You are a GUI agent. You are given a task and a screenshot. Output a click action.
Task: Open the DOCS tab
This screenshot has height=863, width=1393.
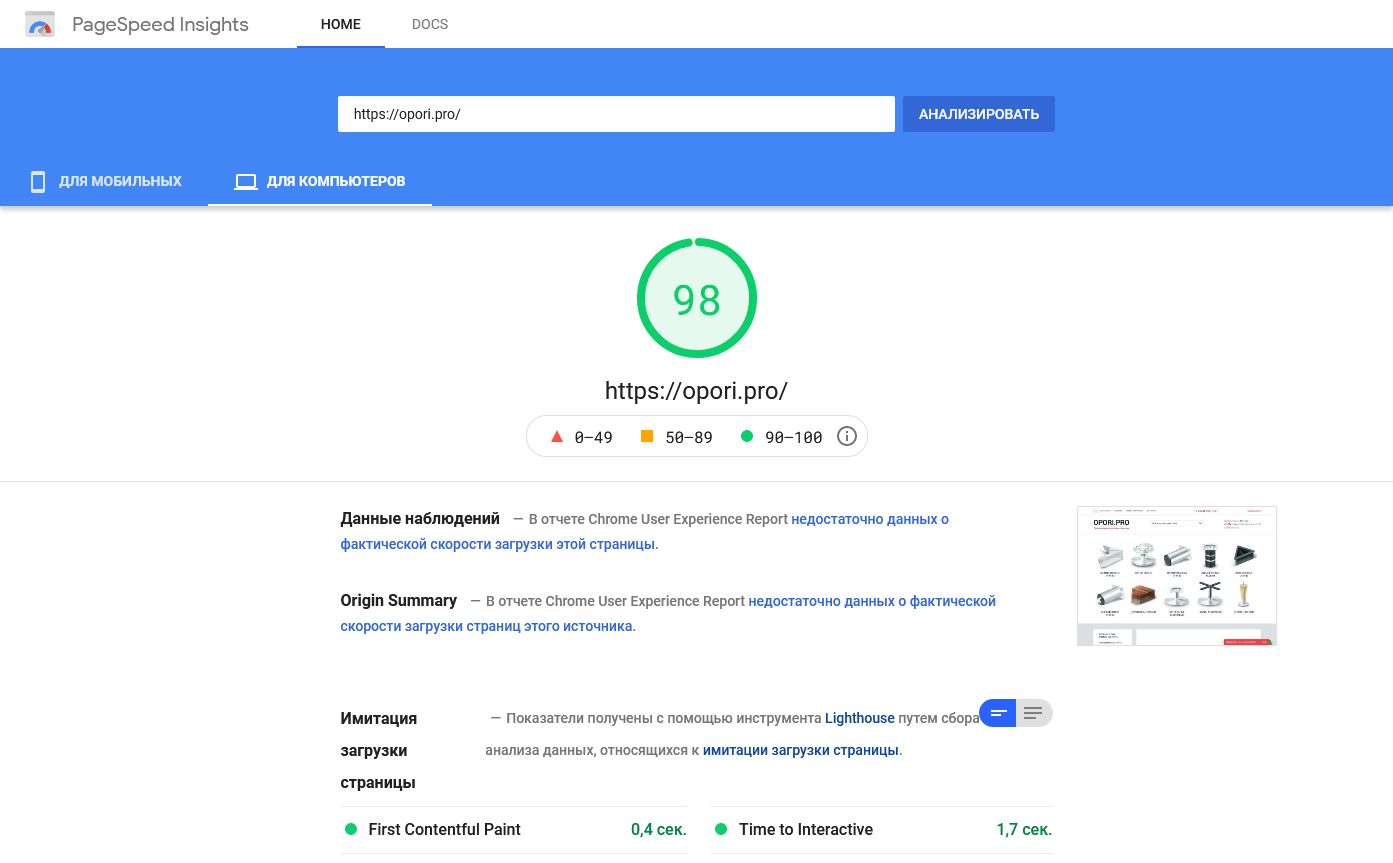pos(430,24)
